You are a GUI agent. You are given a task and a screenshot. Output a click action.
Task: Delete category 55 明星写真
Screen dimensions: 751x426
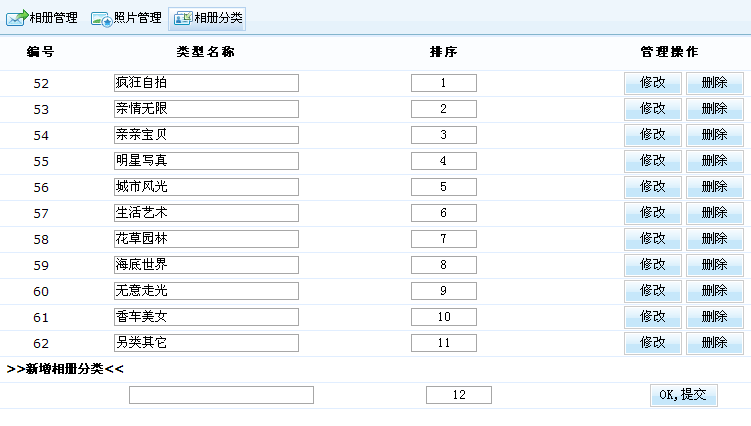pos(715,161)
